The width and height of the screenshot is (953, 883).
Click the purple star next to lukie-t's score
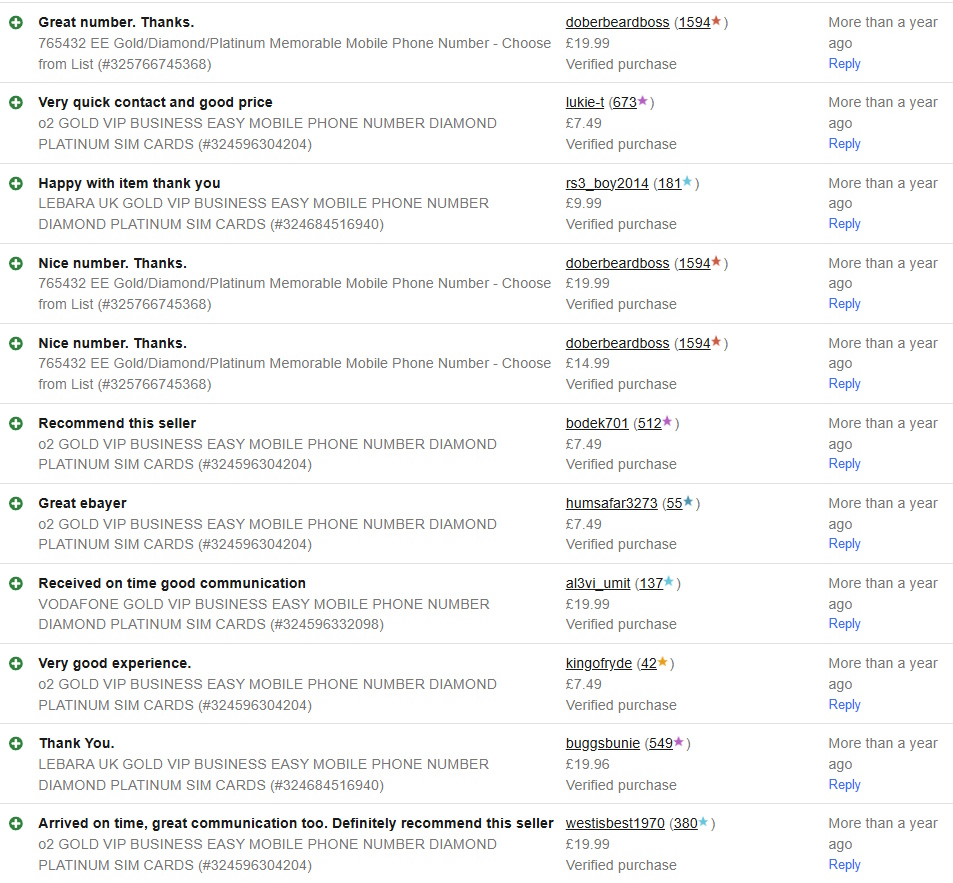[643, 101]
